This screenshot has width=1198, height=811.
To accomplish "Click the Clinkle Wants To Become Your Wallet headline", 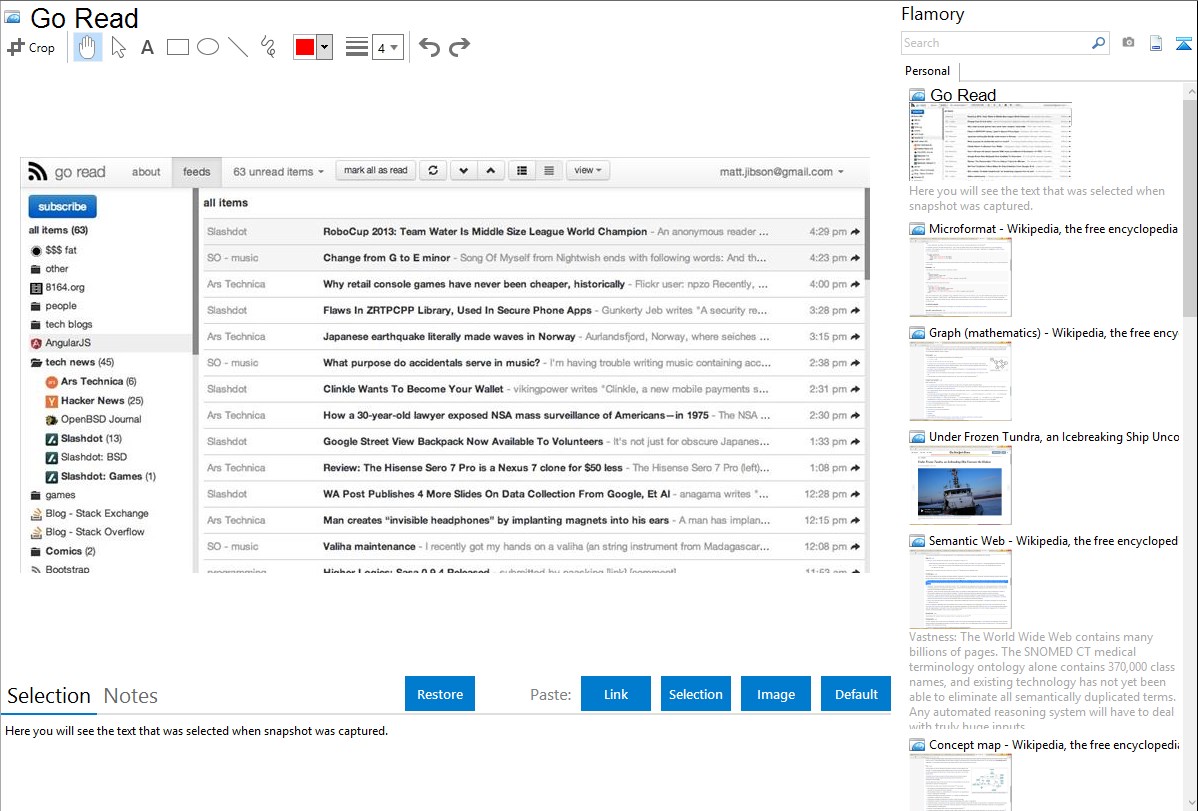I will (x=413, y=389).
